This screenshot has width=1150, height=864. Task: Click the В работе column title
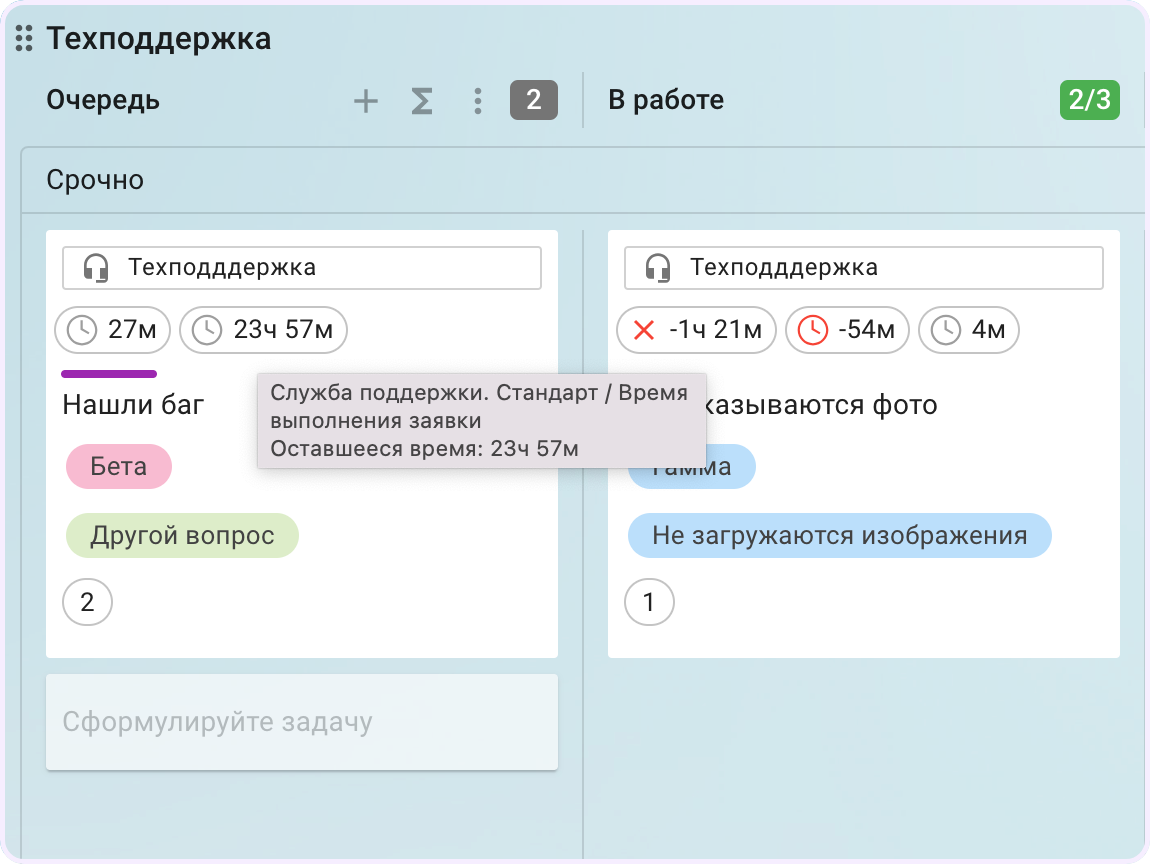[666, 100]
